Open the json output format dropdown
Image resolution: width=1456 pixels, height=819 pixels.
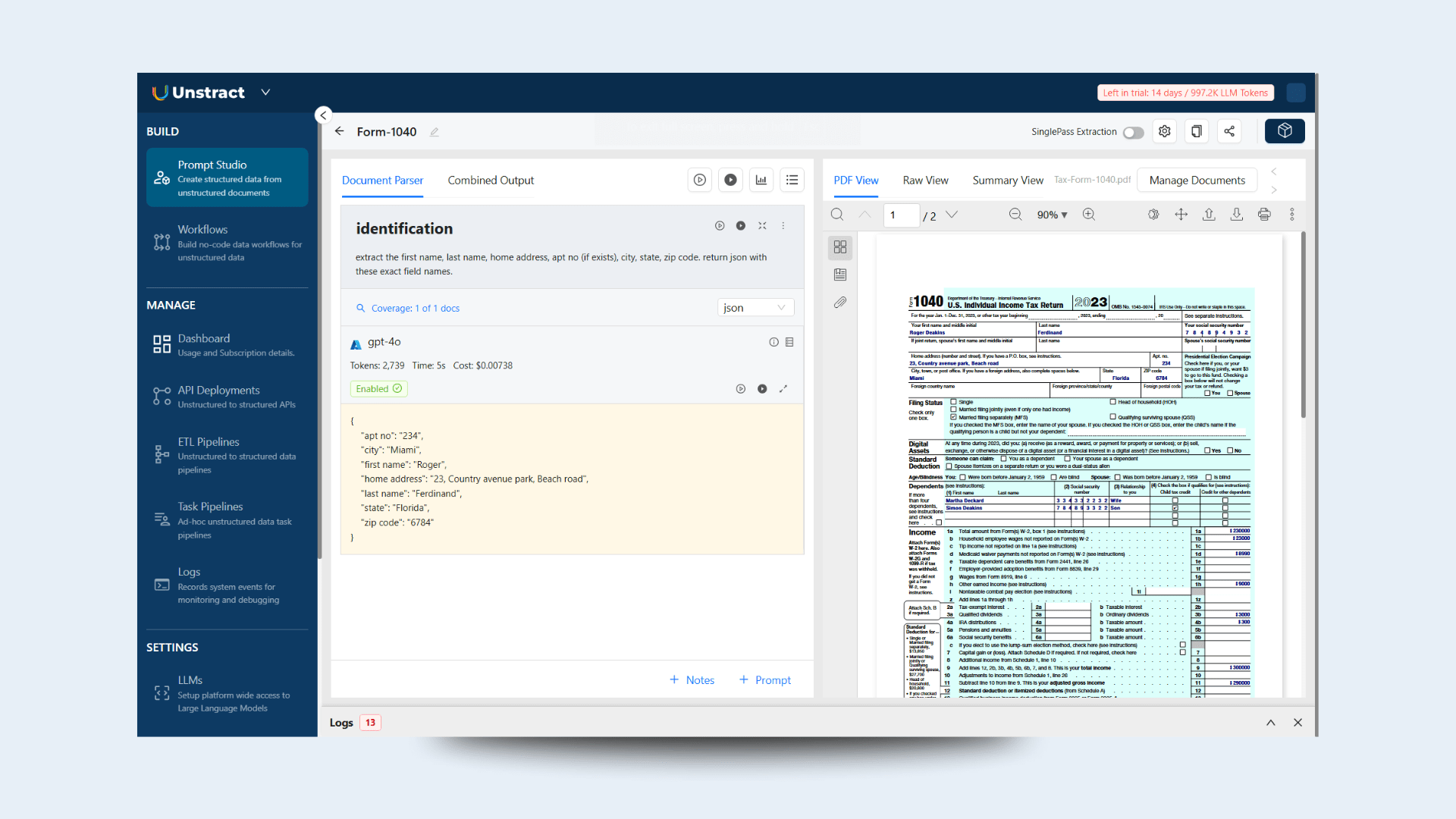click(755, 307)
